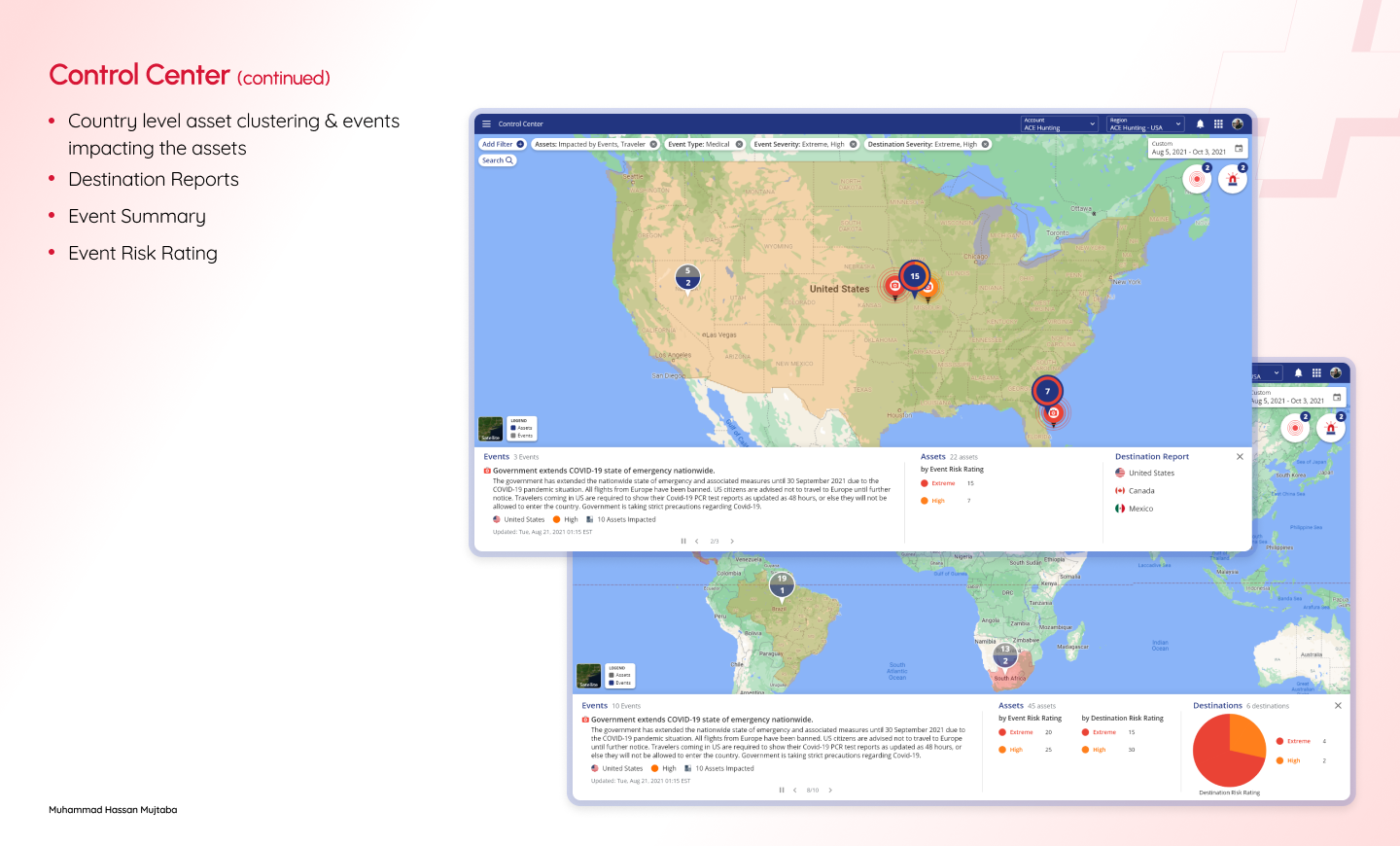Click the Search button on the map
Screen dimensions: 1400x846
click(497, 160)
